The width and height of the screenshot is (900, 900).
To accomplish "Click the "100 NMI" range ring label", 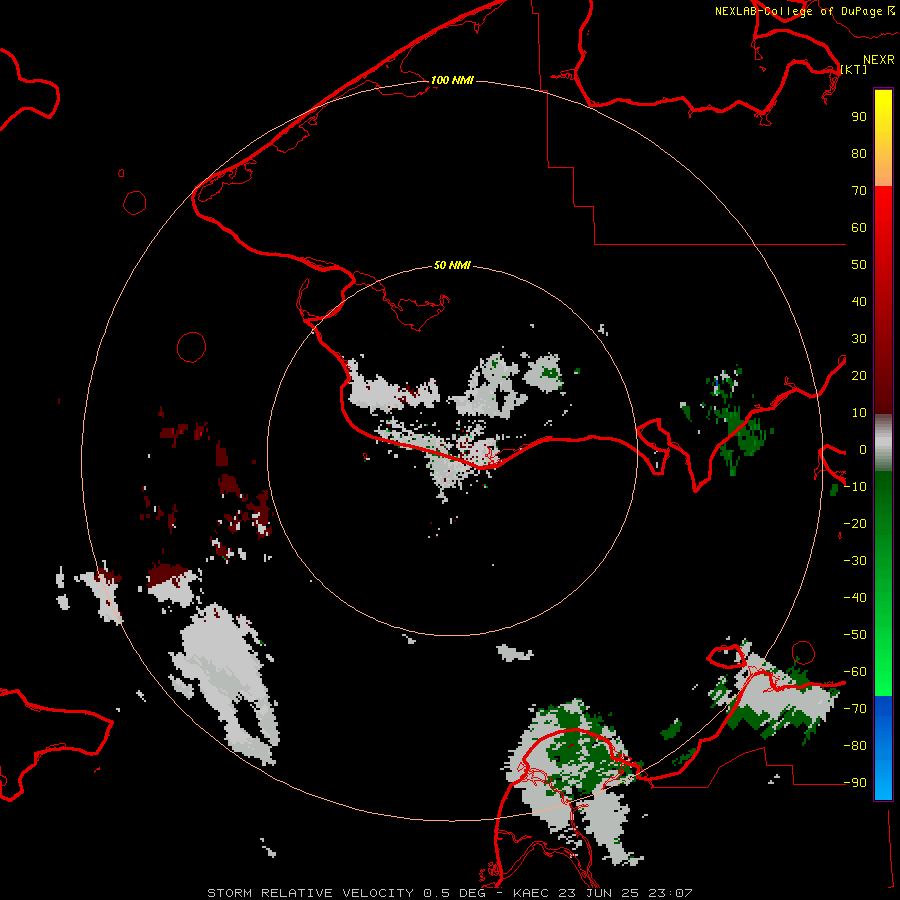I will click(452, 80).
